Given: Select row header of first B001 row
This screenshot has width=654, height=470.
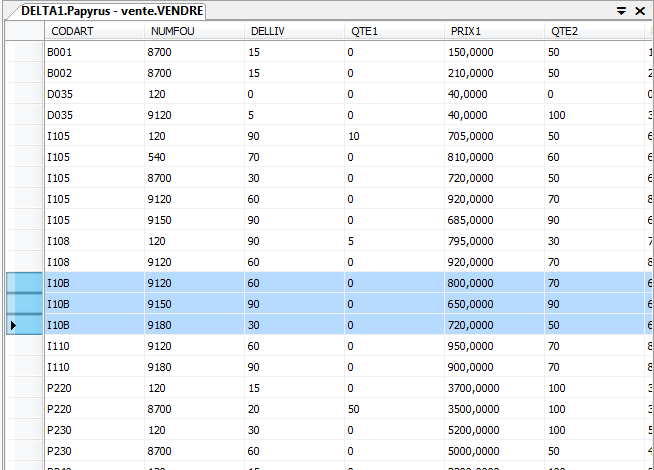Looking at the screenshot, I should [24, 52].
